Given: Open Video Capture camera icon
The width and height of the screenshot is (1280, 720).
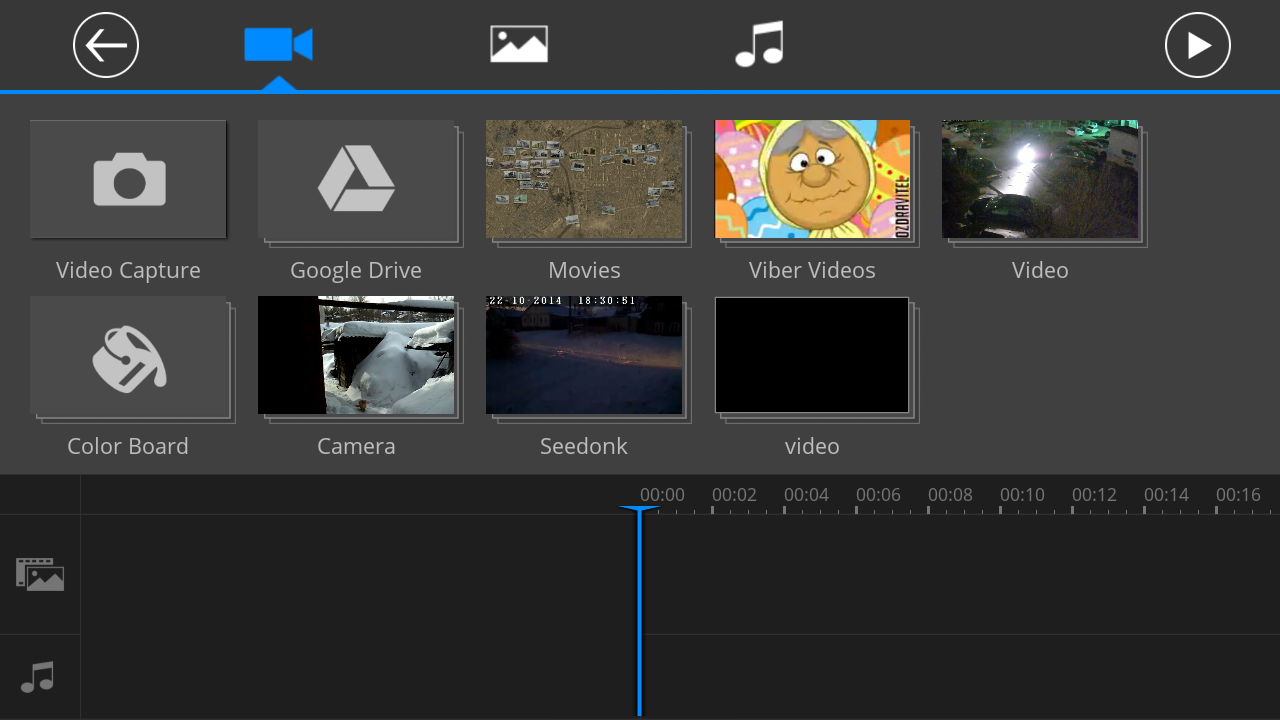Looking at the screenshot, I should pos(129,180).
